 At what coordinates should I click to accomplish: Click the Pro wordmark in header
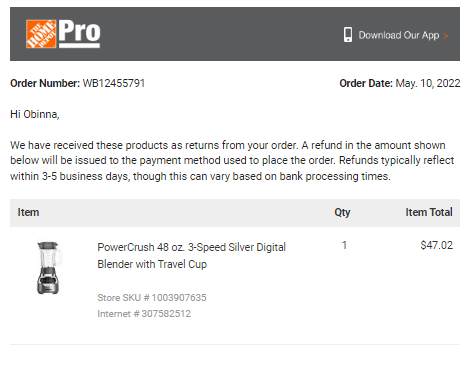[79, 33]
